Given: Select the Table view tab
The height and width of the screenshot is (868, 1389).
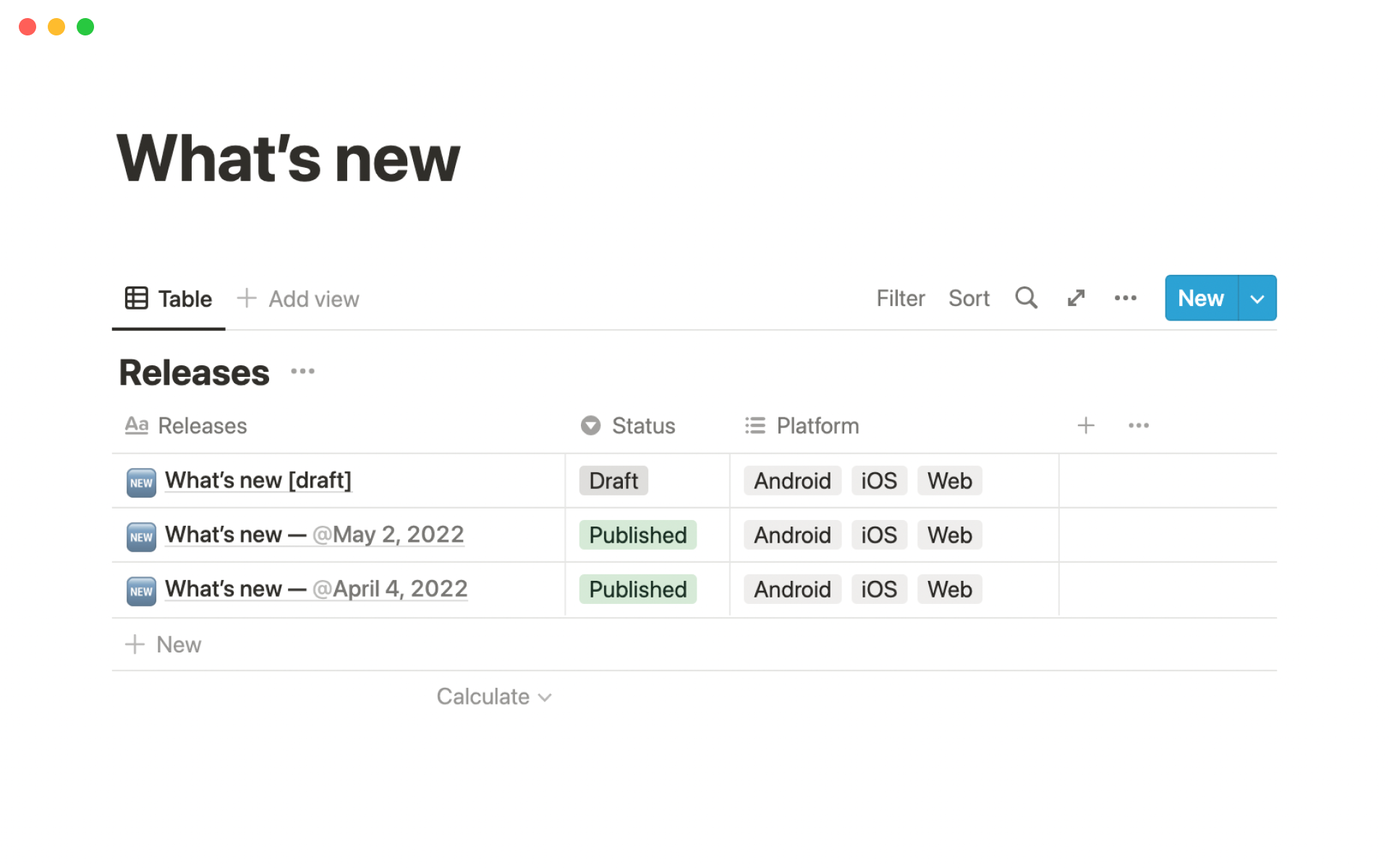Looking at the screenshot, I should (x=169, y=299).
